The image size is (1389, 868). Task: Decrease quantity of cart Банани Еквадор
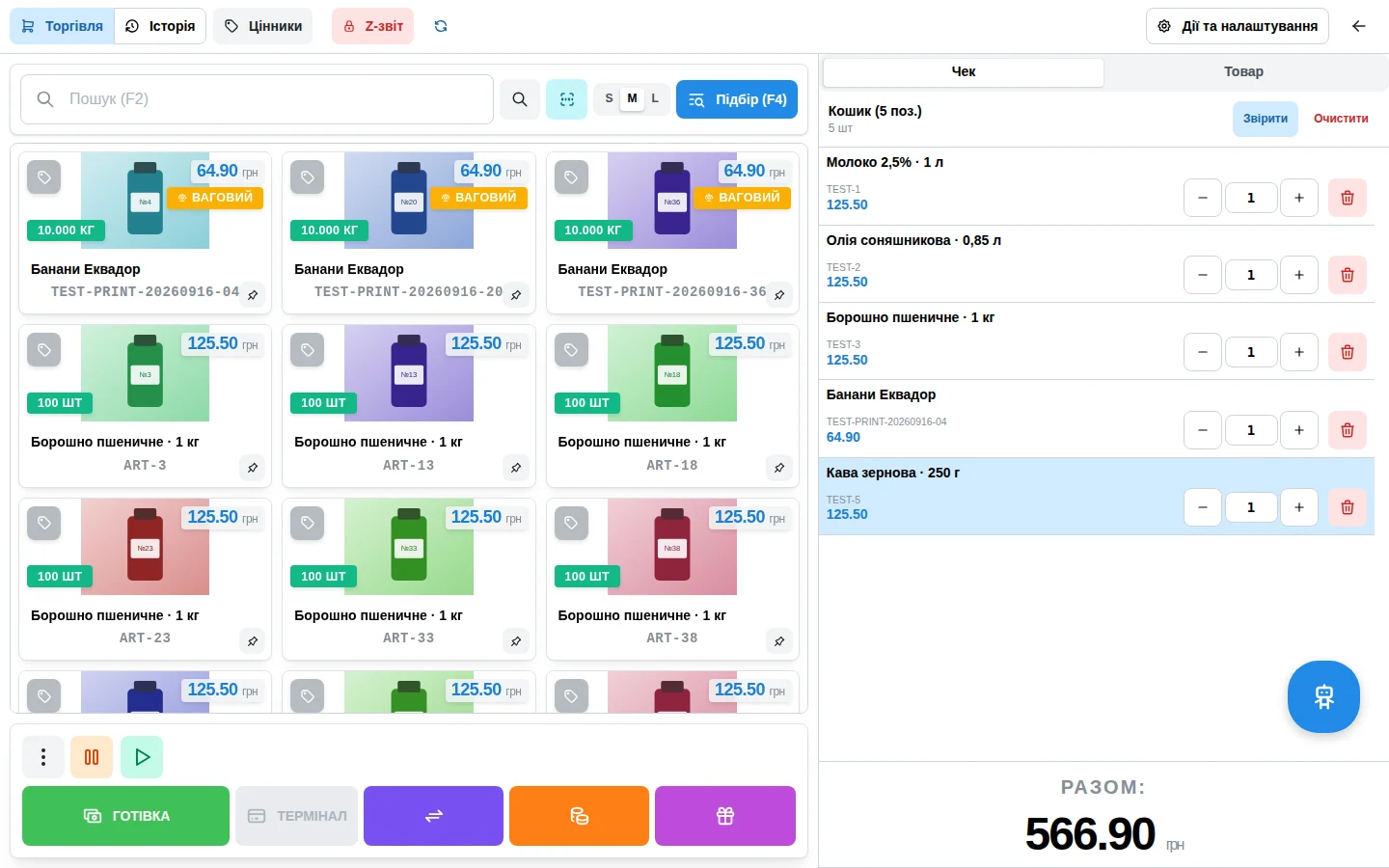click(x=1203, y=430)
